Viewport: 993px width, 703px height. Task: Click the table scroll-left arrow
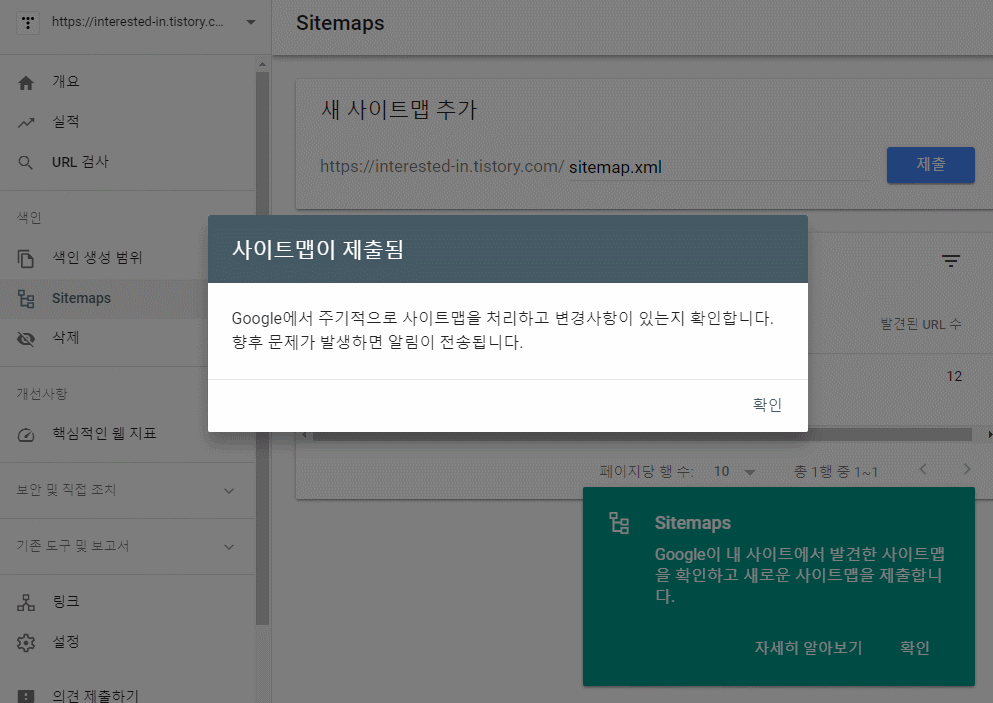(305, 434)
